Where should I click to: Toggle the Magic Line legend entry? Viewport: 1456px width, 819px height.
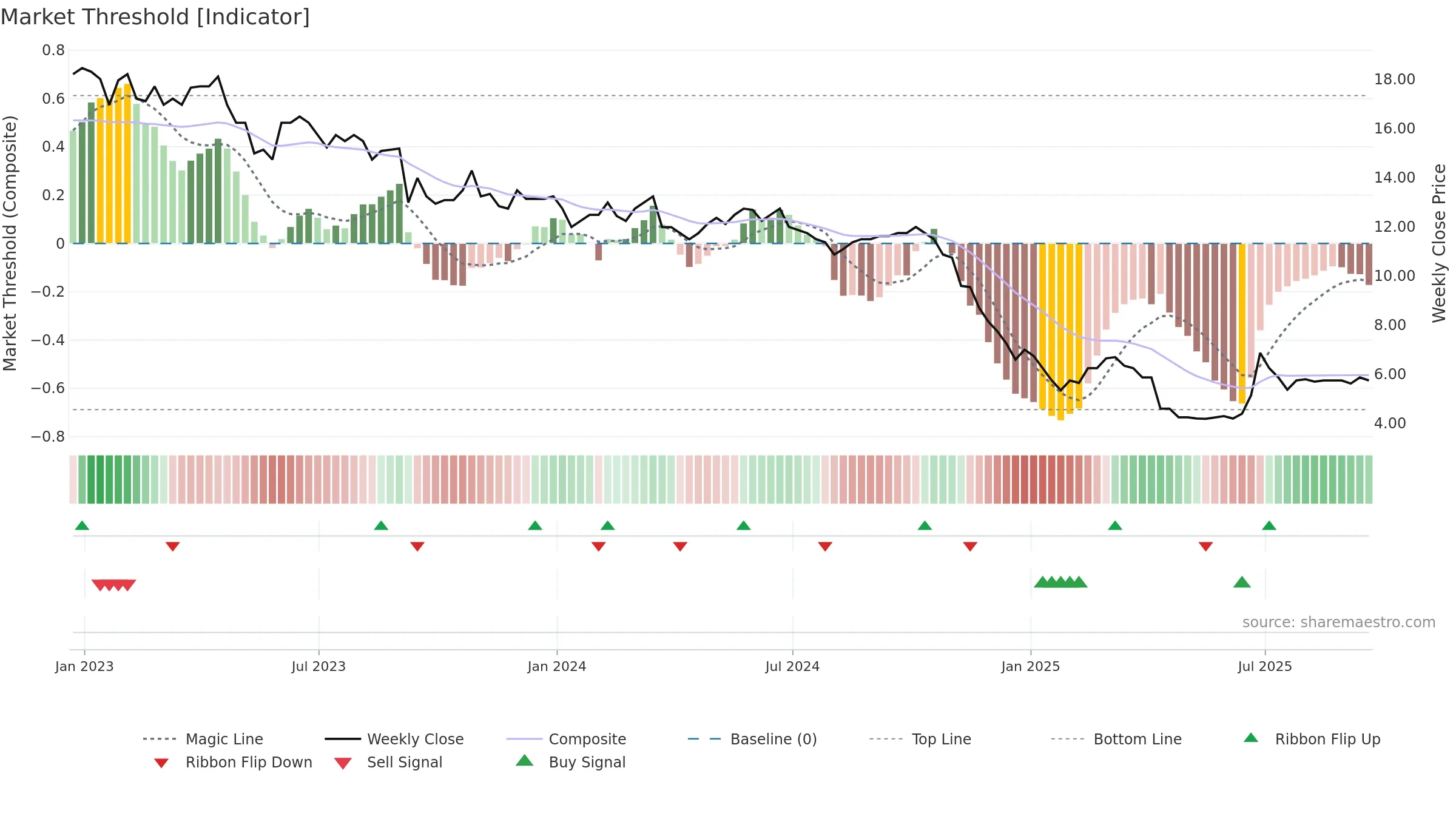(203, 739)
